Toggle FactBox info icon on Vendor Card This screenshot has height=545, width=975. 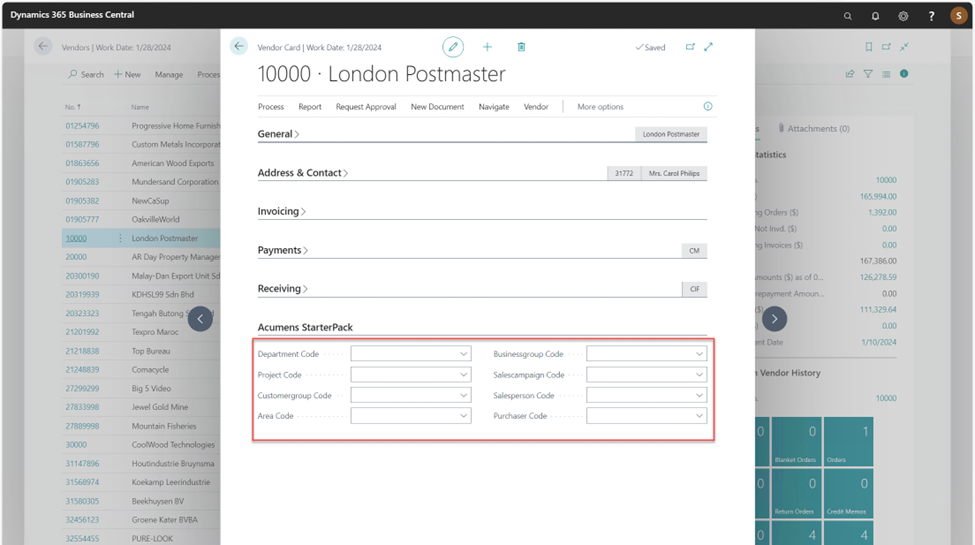(x=708, y=106)
